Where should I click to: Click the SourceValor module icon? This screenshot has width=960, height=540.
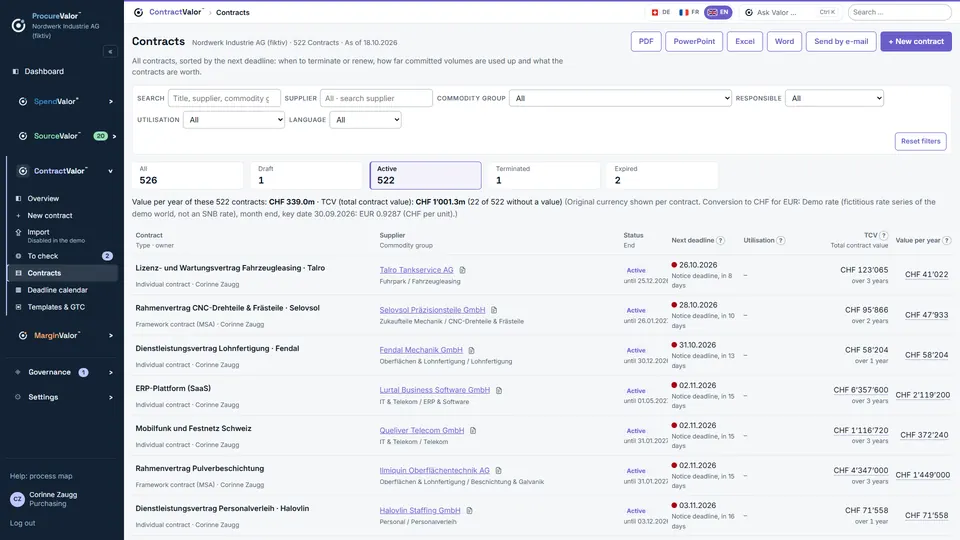click(23, 136)
